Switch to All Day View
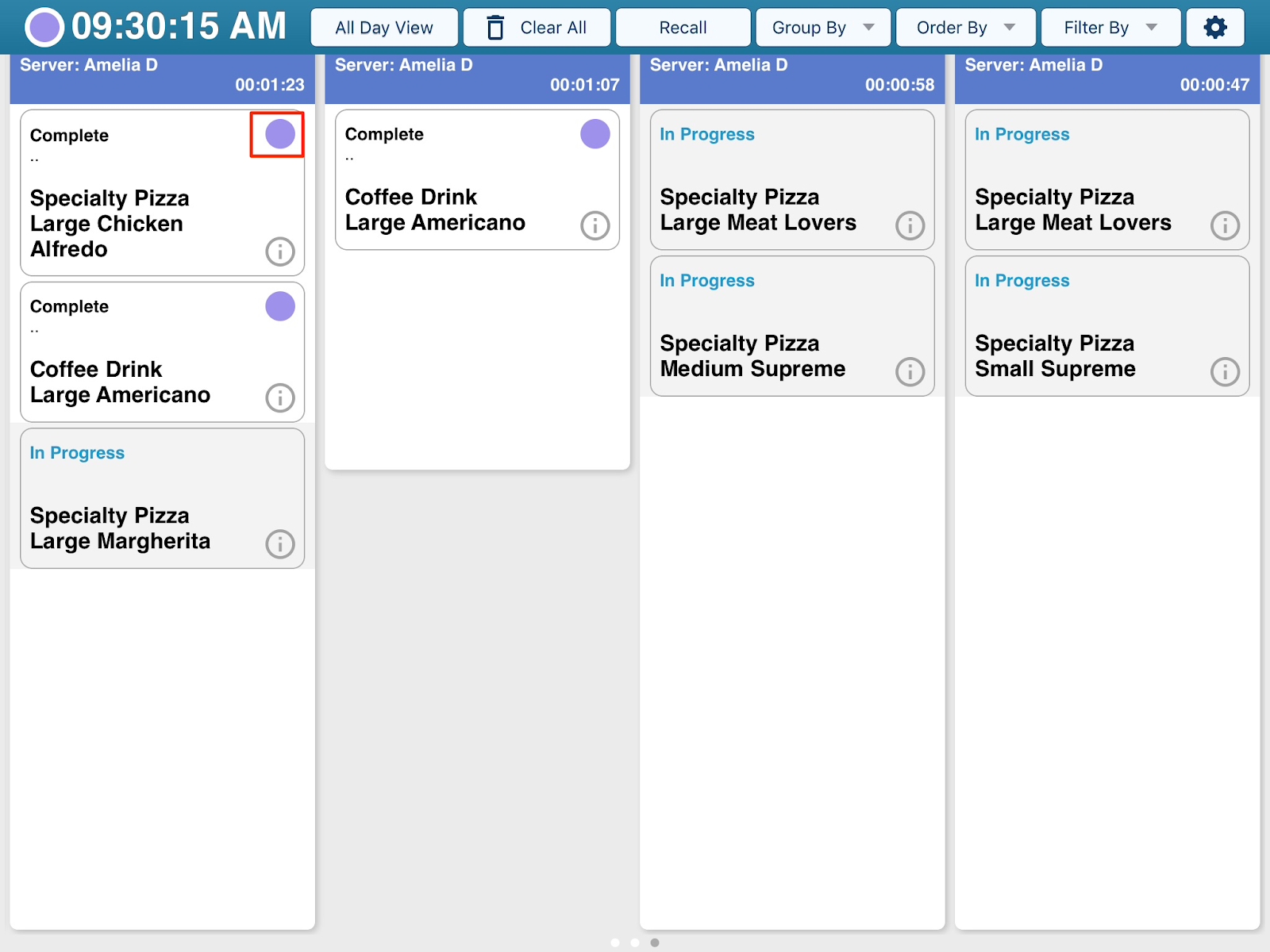 pos(384,28)
